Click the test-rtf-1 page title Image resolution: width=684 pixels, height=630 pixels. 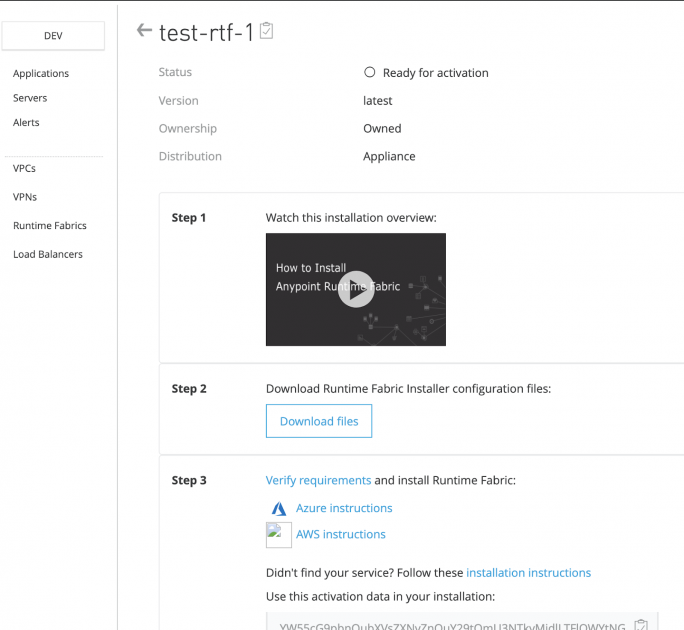click(x=206, y=33)
